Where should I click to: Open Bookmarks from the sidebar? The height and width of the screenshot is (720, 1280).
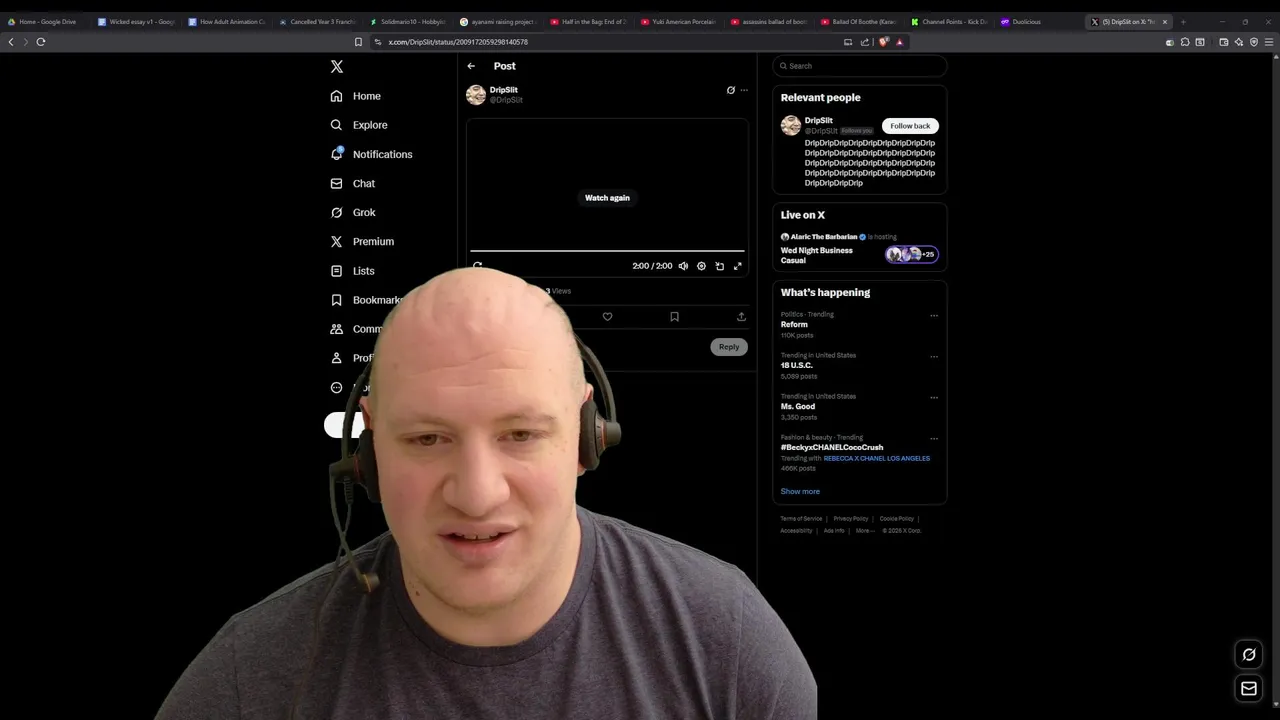point(366,300)
